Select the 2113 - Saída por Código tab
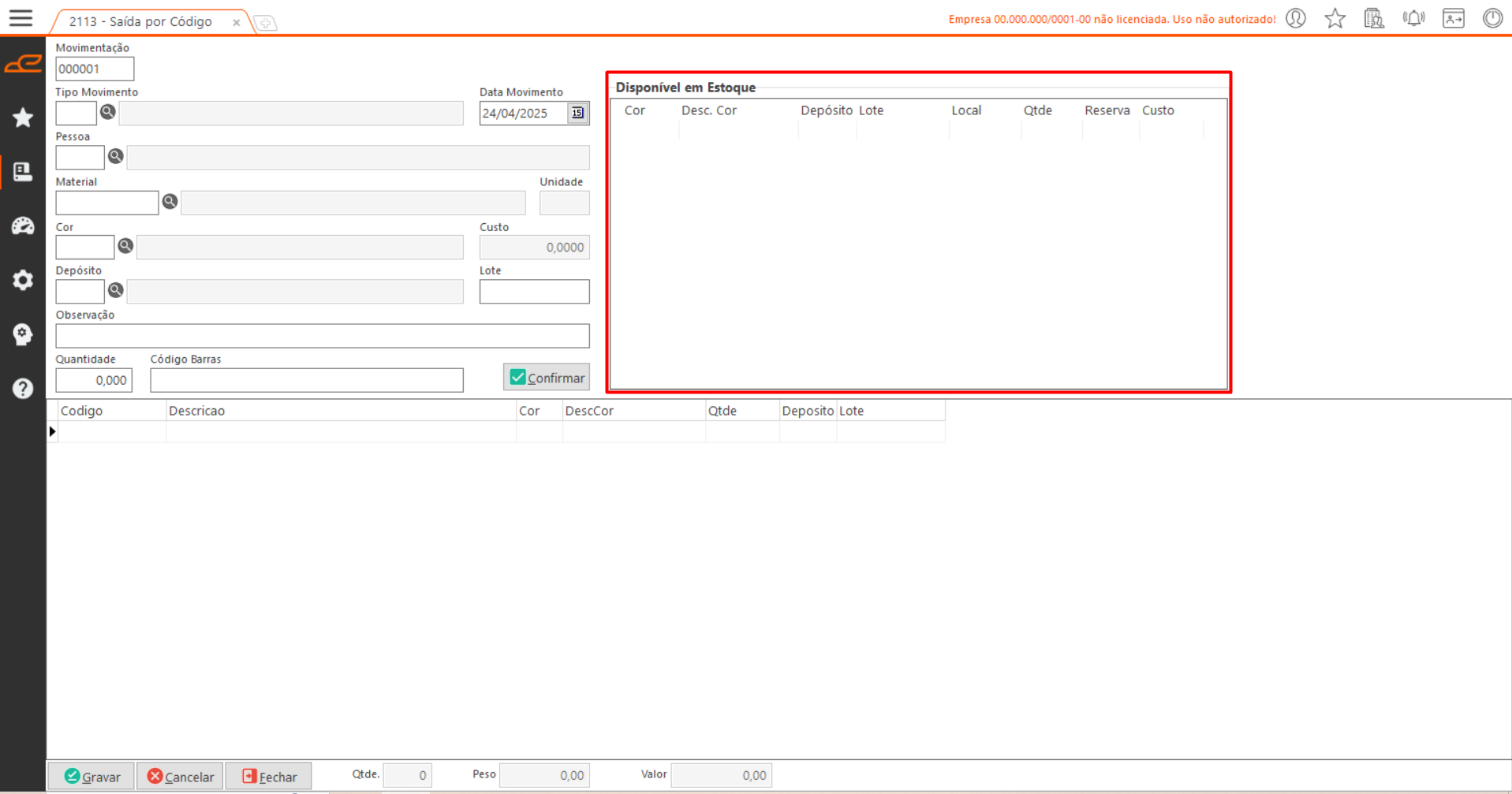Screen dimensions: 1512x794 pos(140,21)
